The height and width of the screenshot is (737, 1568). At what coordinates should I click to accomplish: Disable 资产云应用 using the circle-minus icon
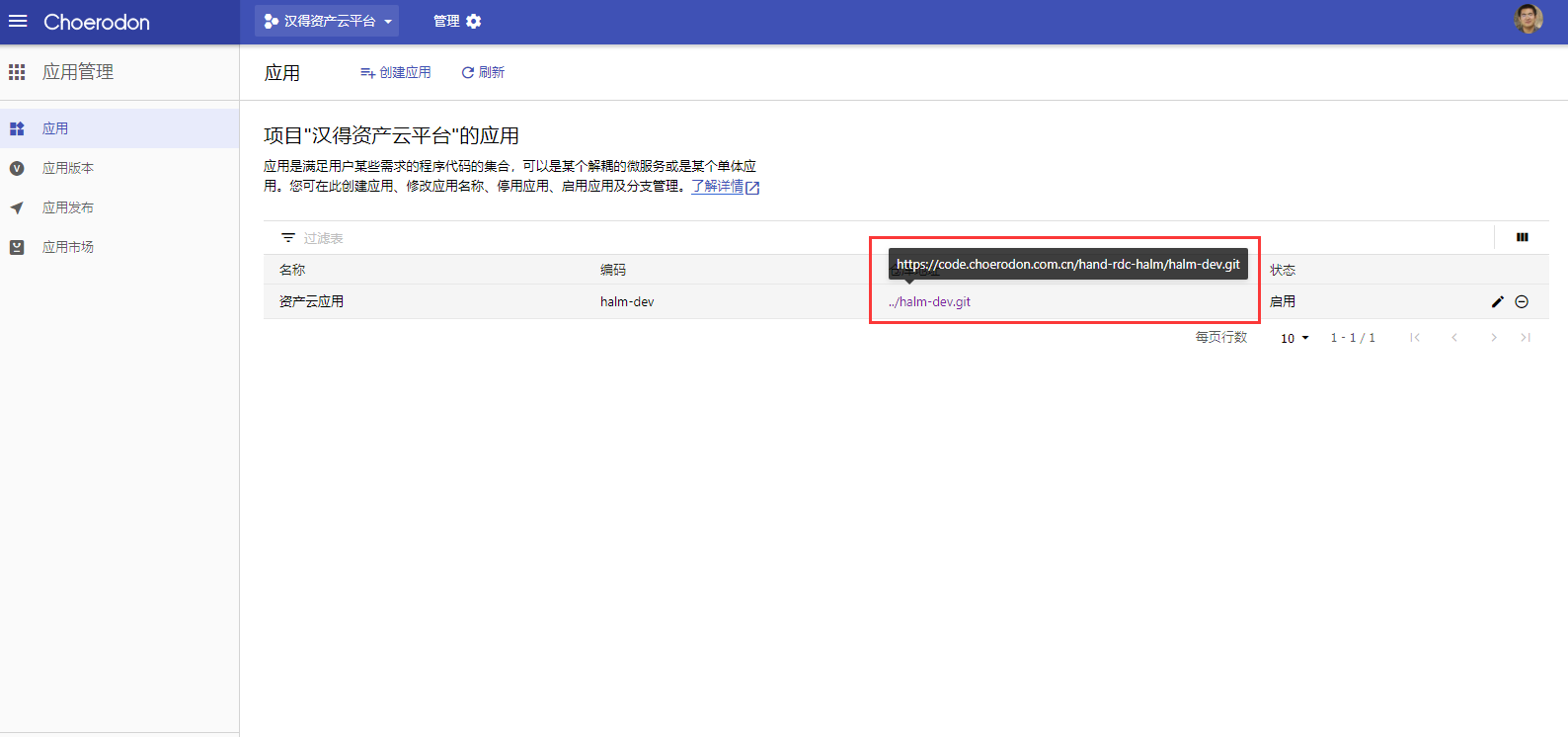(1522, 301)
